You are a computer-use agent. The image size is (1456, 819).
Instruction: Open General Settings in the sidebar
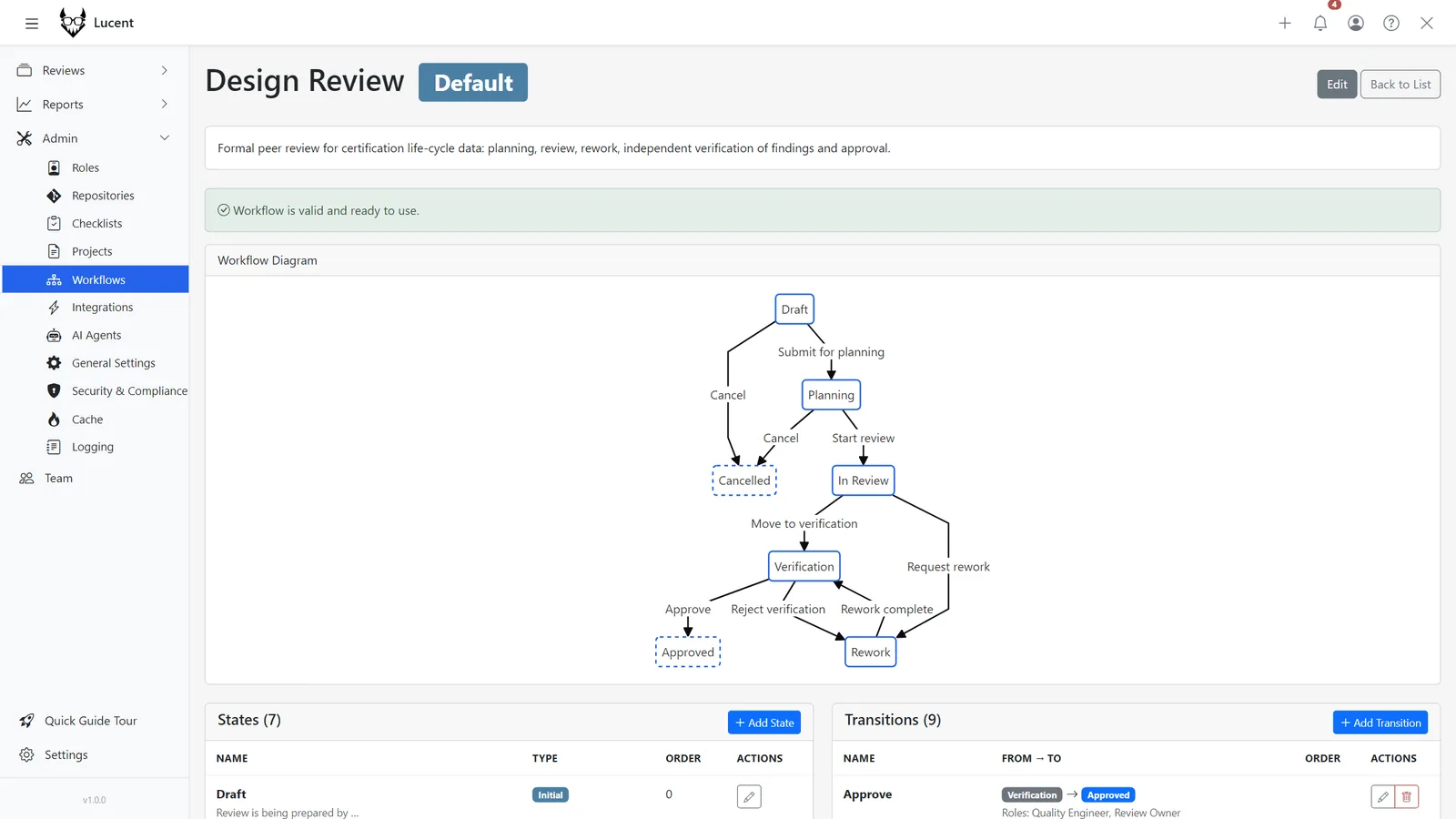(x=96, y=363)
